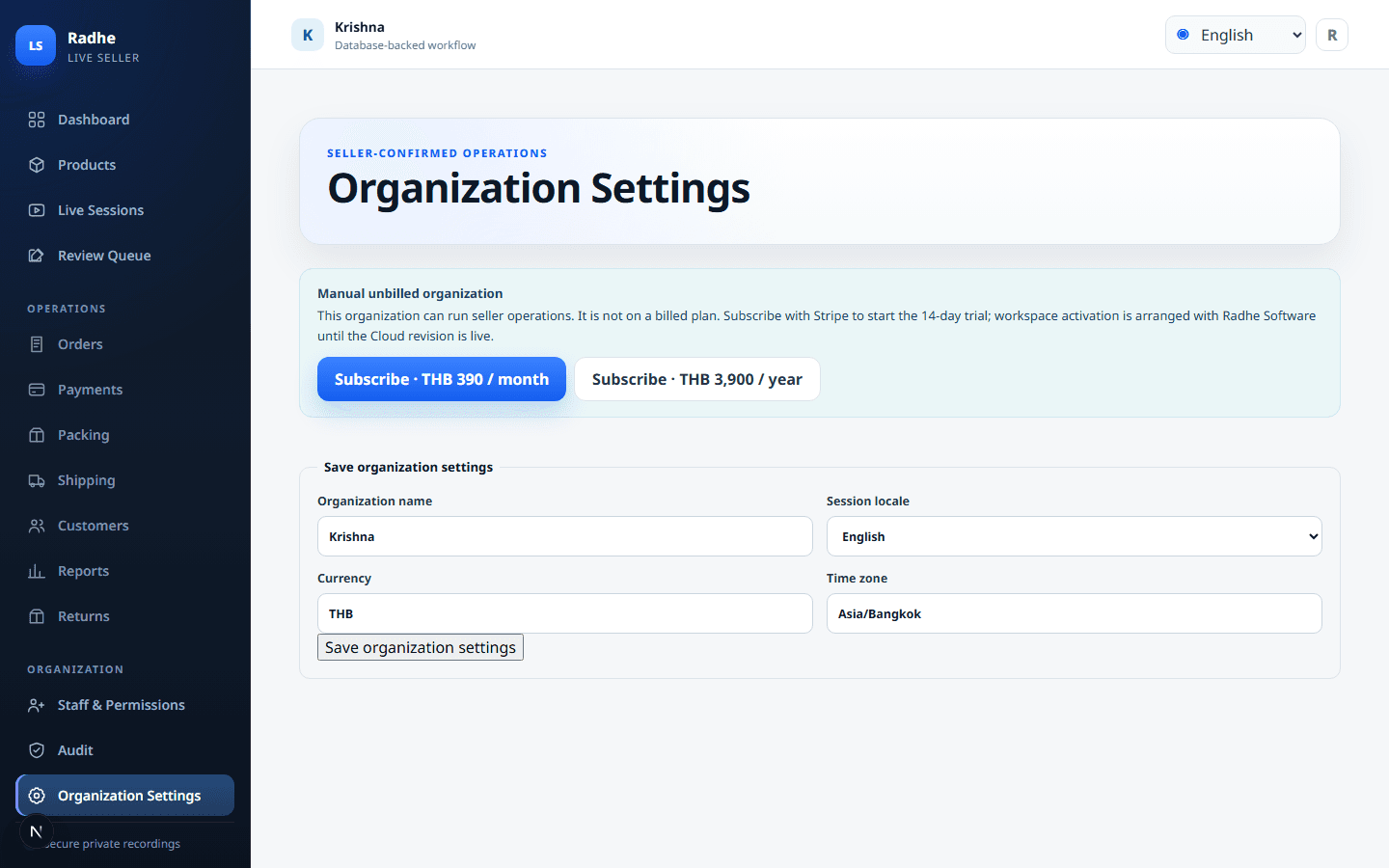
Task: Click the Customers people icon
Action: (37, 526)
